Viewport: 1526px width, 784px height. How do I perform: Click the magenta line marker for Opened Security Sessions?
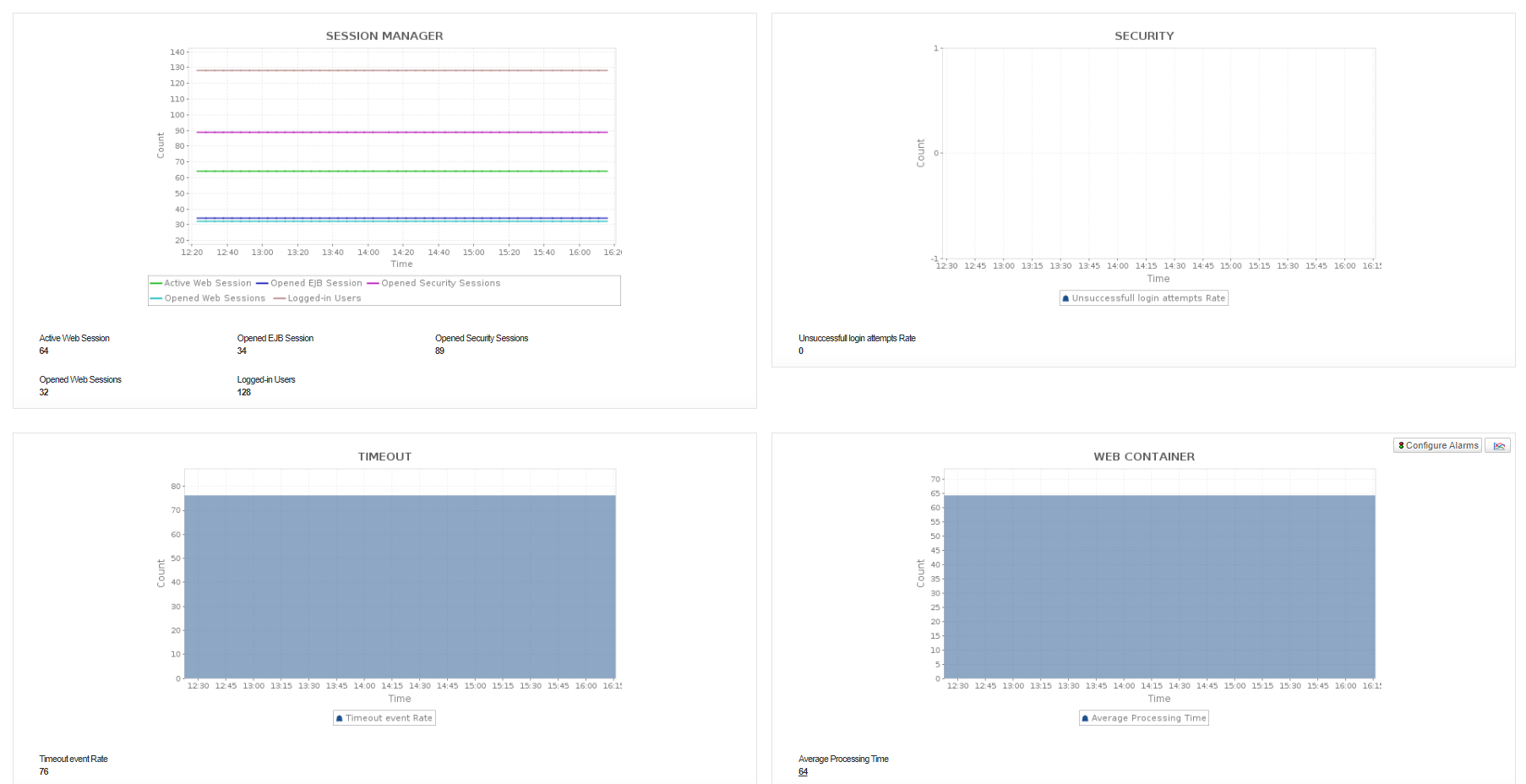[372, 283]
